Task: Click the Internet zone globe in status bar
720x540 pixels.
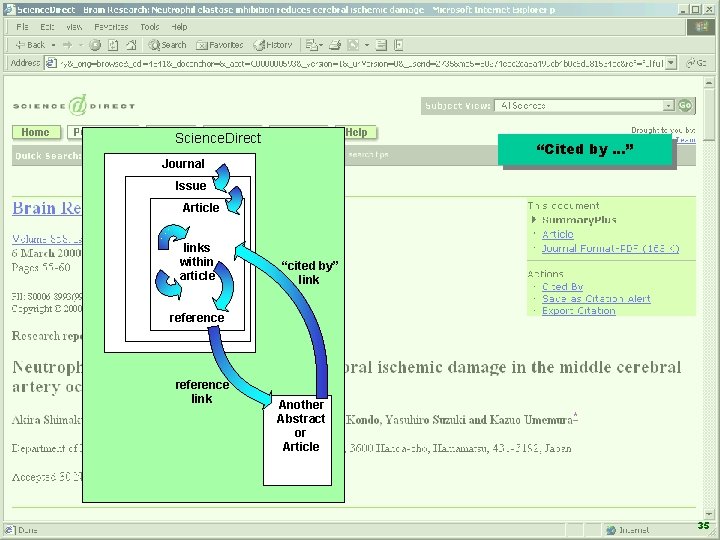Action: (x=611, y=530)
